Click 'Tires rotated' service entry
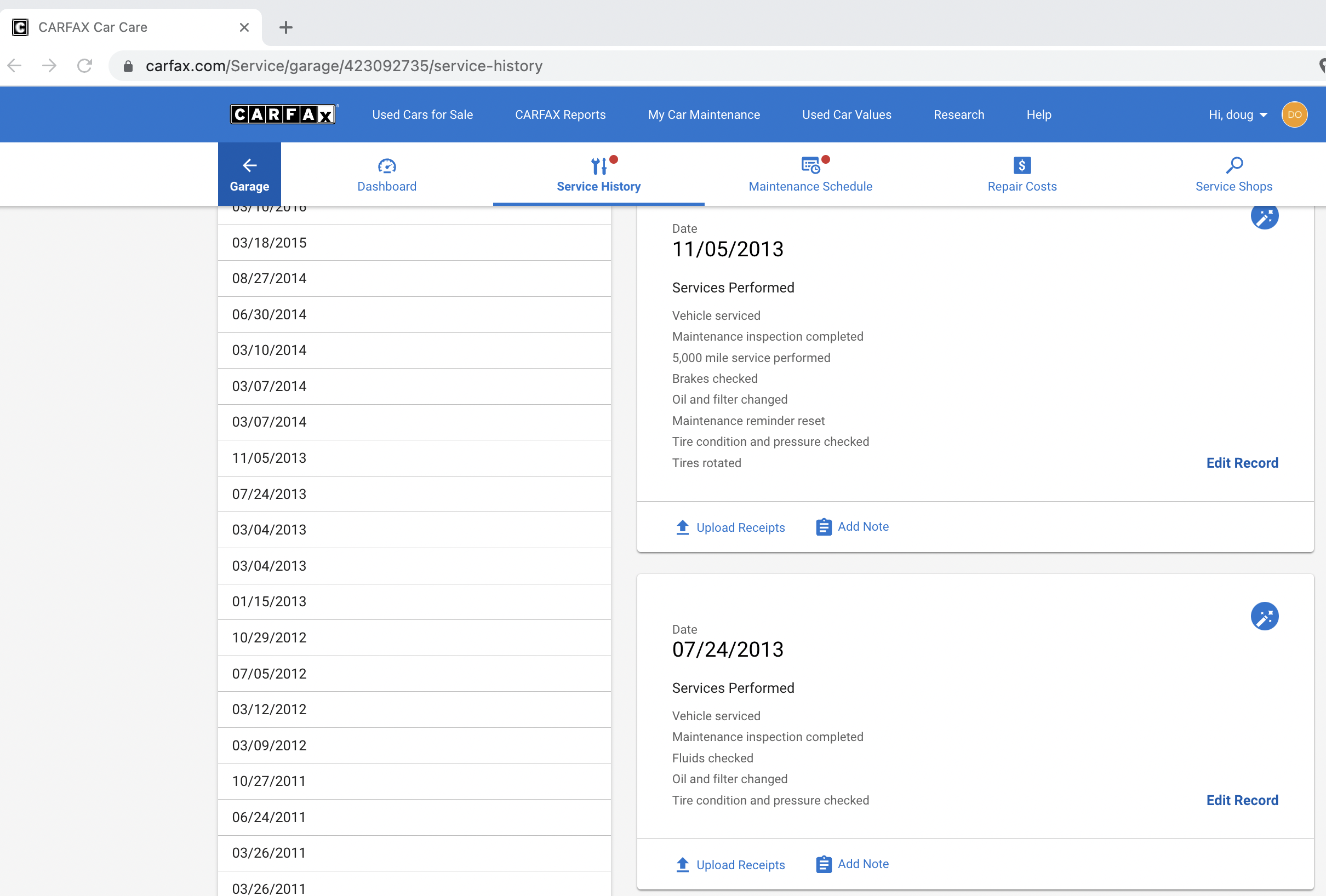 click(706, 463)
